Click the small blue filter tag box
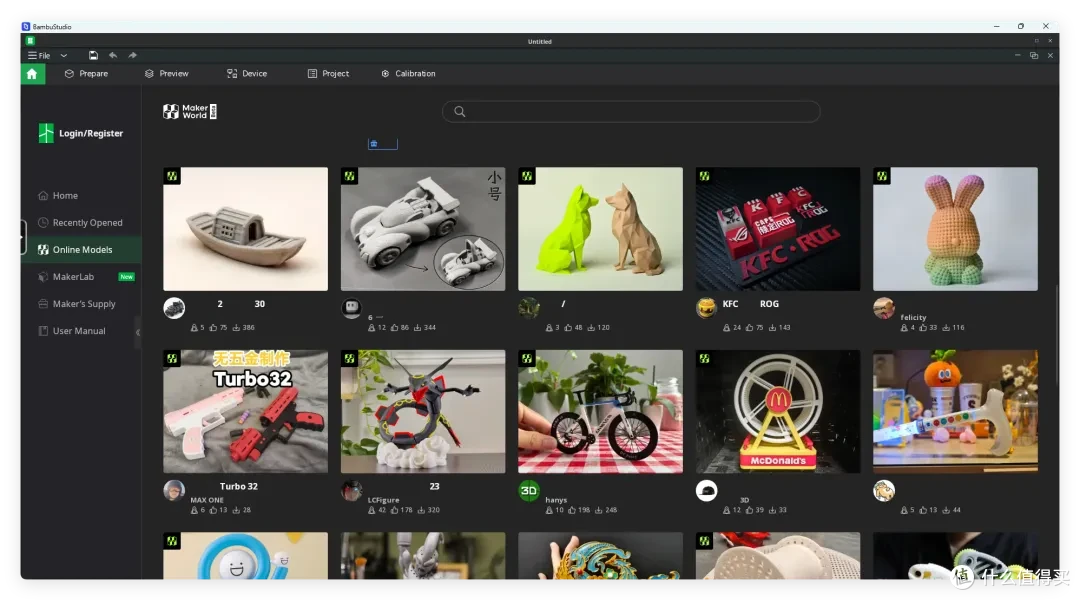1080x600 pixels. click(x=382, y=144)
